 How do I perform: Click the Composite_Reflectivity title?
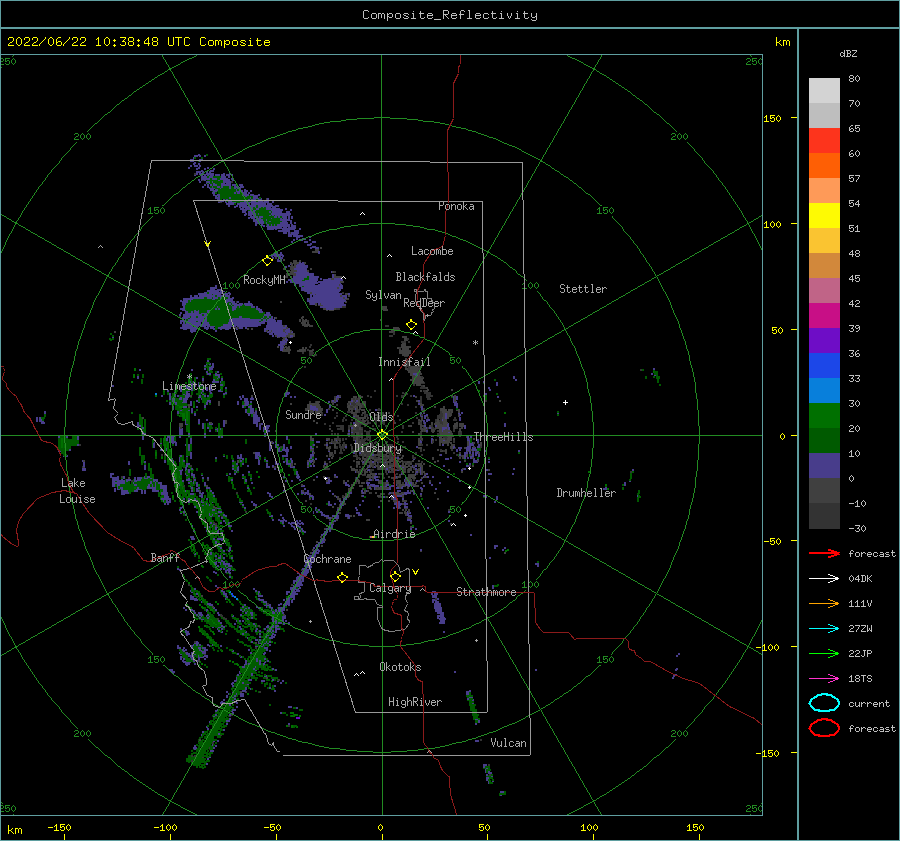(450, 15)
